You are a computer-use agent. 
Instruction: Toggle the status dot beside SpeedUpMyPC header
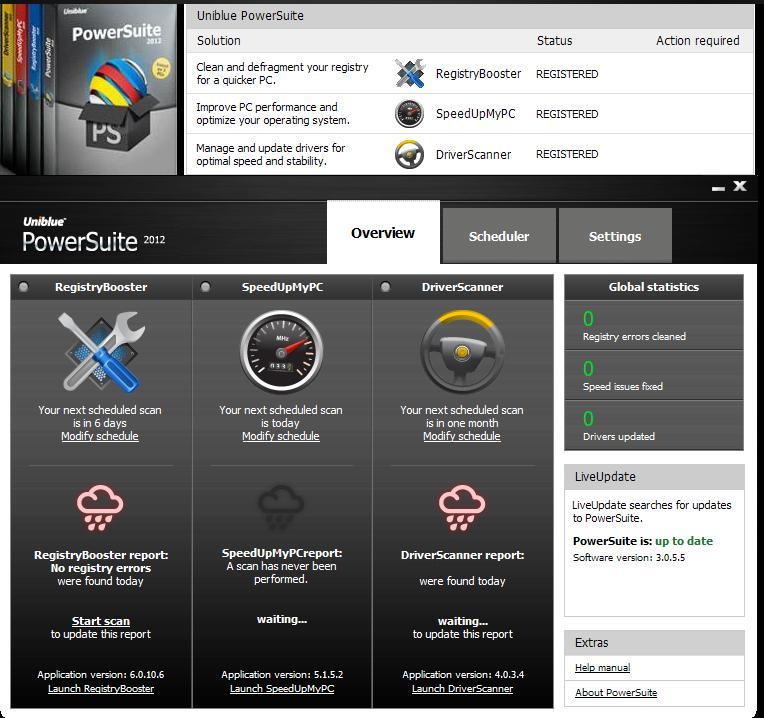tap(206, 287)
